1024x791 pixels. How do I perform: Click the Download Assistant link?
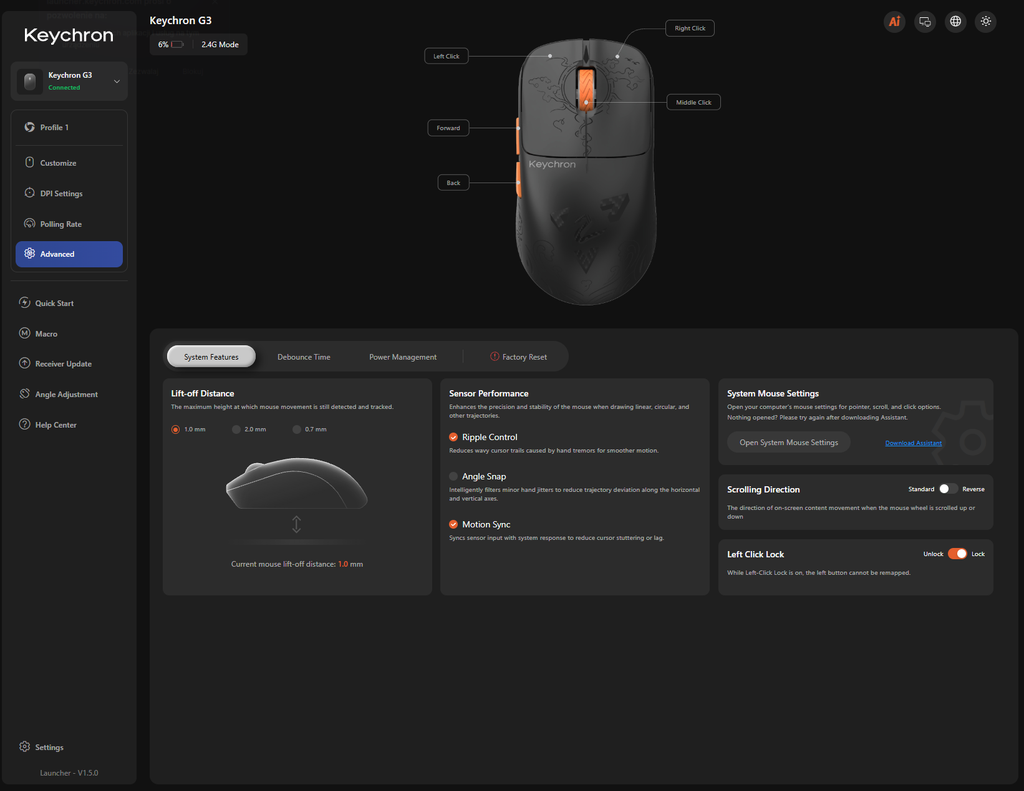[x=913, y=443]
